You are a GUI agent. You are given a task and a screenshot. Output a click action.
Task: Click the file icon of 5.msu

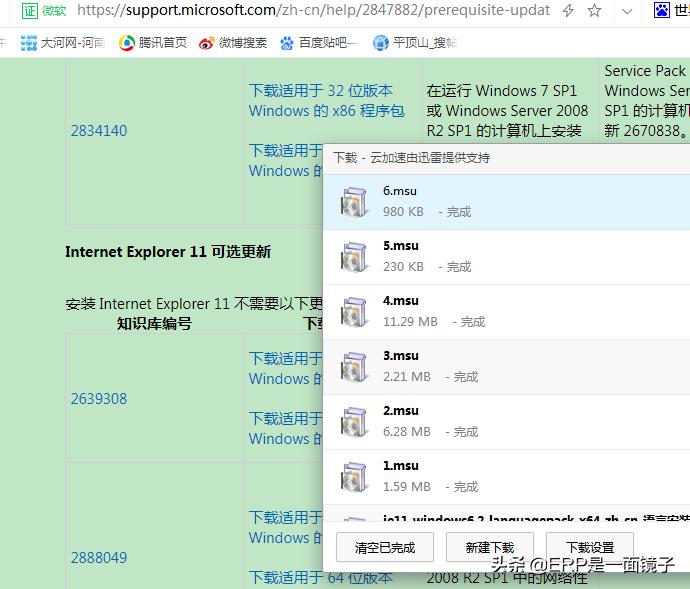pos(354,257)
